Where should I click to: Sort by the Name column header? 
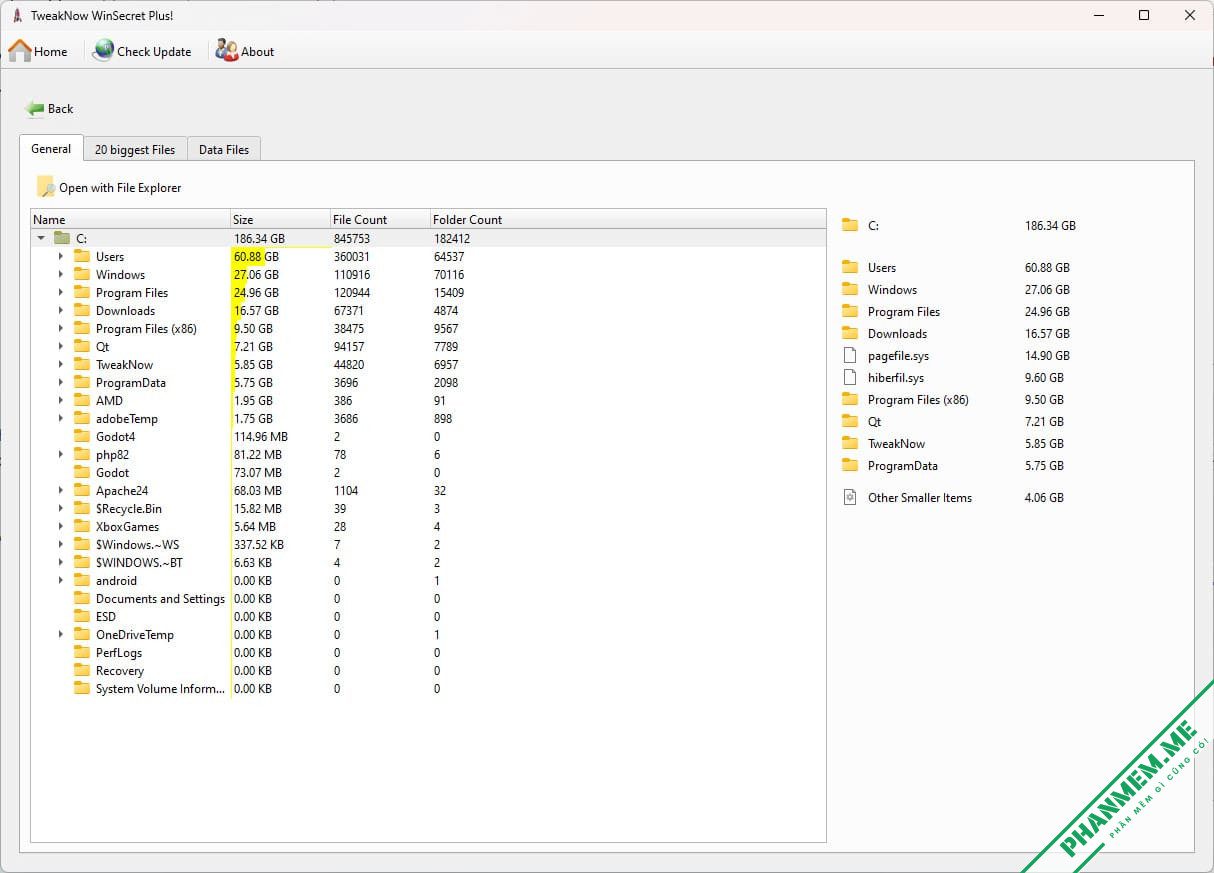point(130,219)
